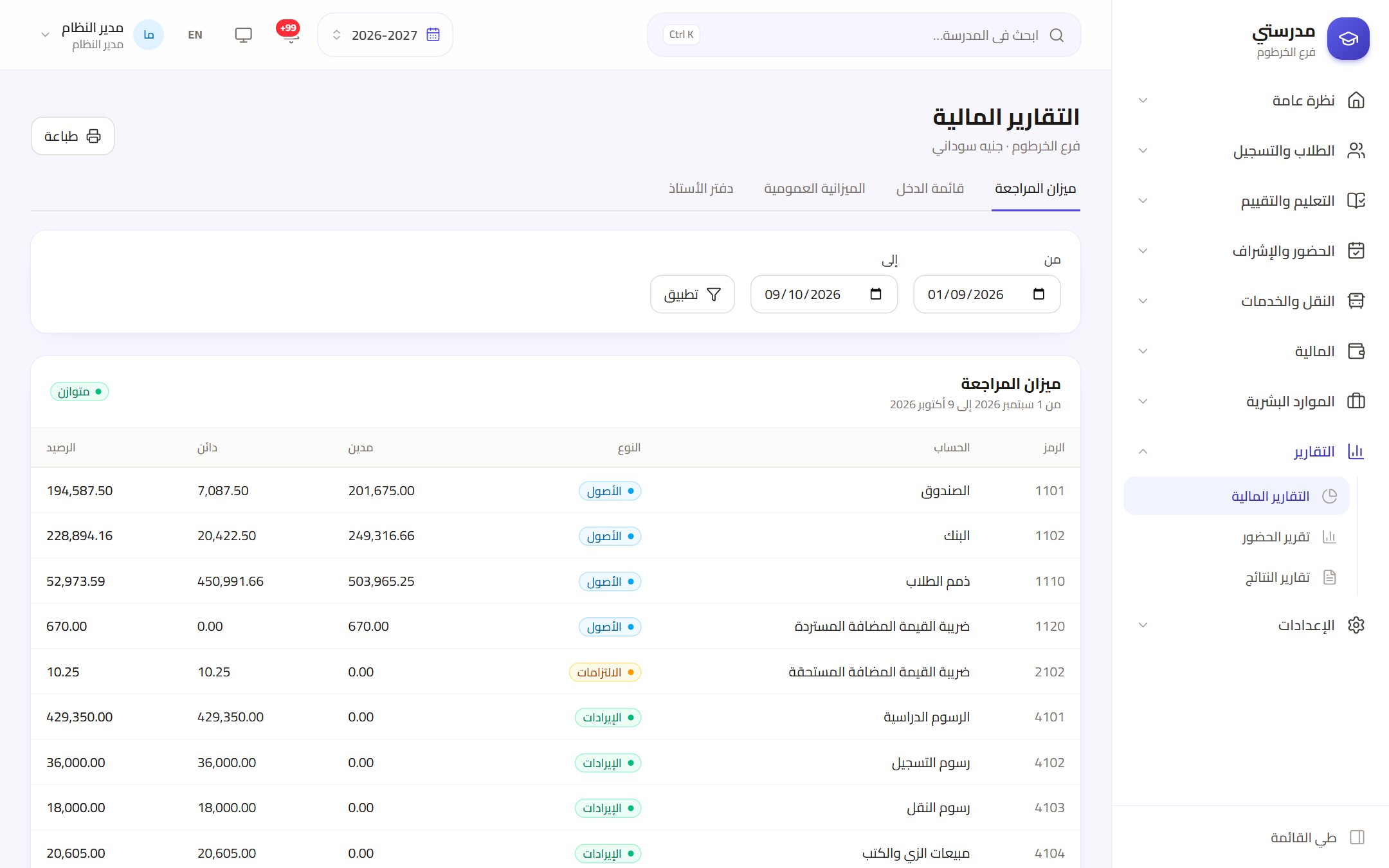Switch to the الميزانية العمومية tab

(x=814, y=188)
